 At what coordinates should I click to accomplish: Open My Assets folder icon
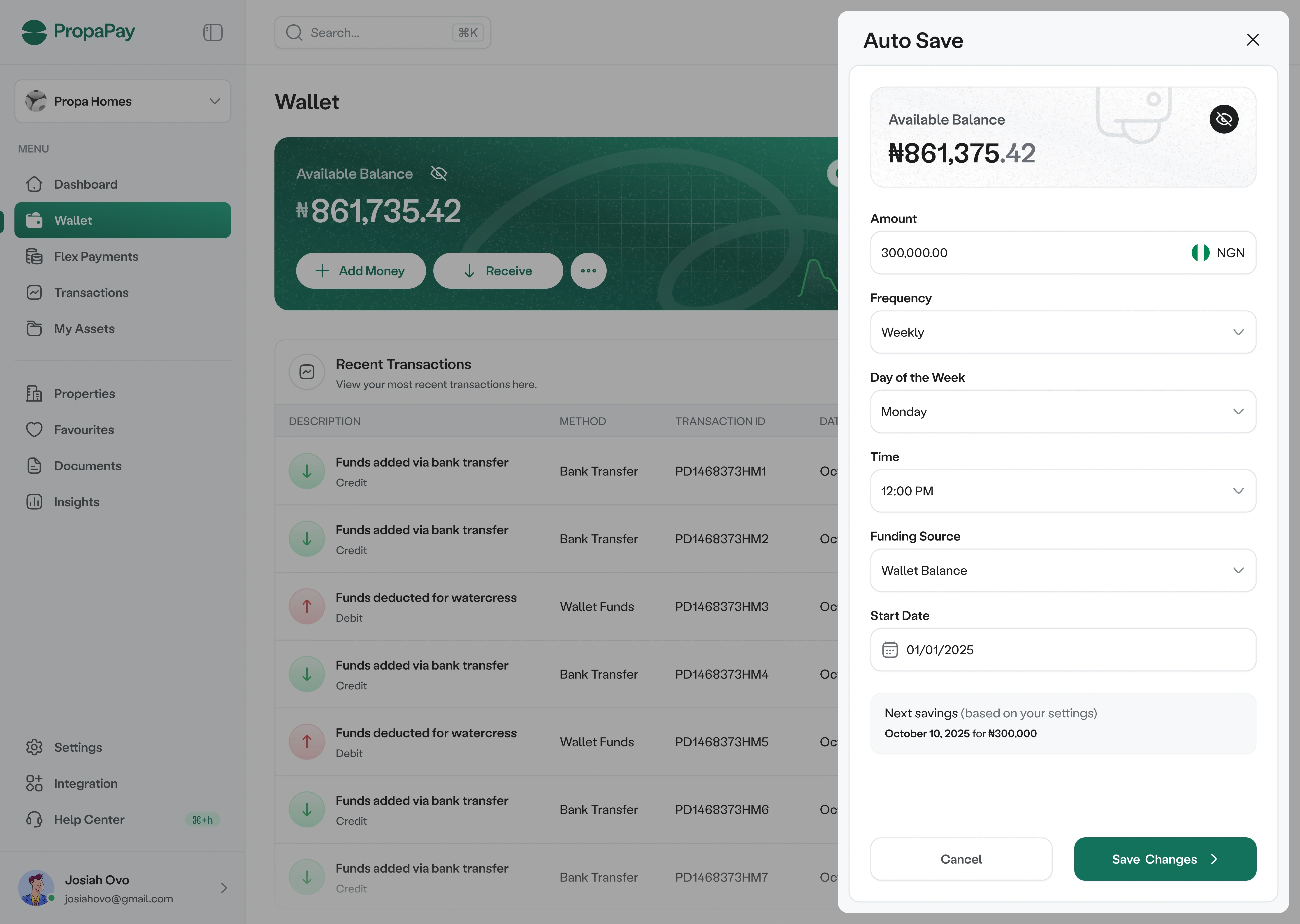[34, 328]
